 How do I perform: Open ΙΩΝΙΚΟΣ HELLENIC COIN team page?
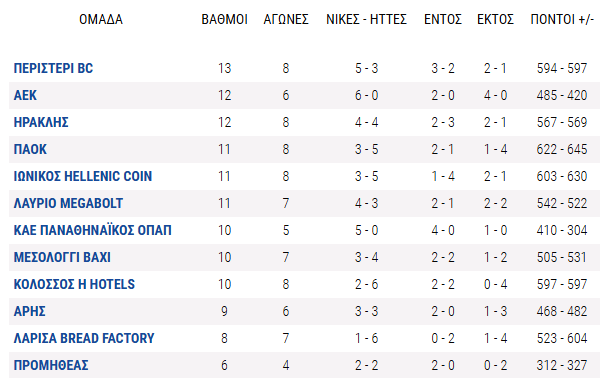point(83,176)
